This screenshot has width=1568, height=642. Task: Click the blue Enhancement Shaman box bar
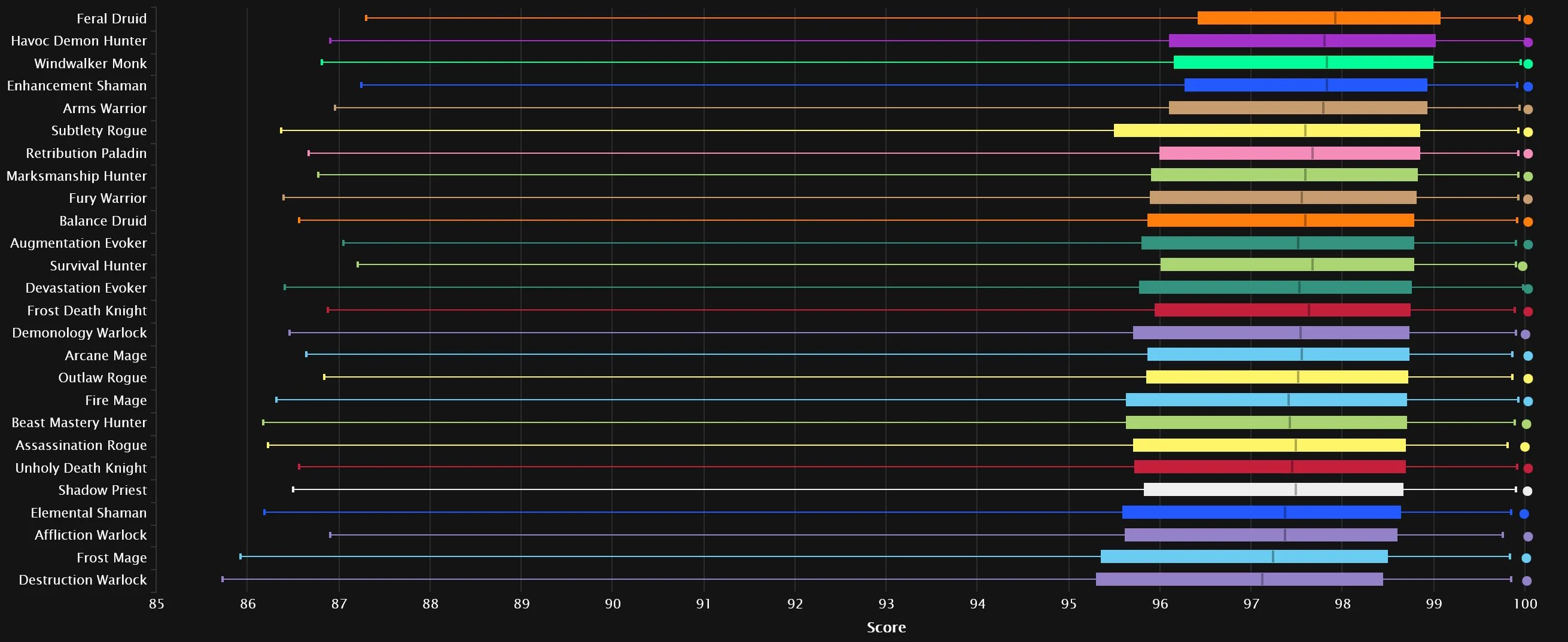coord(1306,85)
